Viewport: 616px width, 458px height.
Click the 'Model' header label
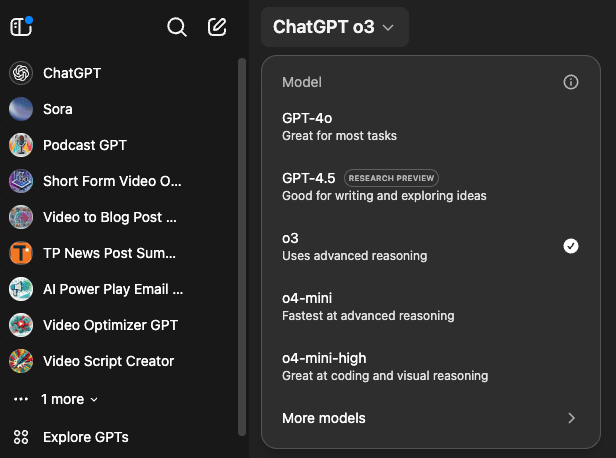(x=302, y=82)
